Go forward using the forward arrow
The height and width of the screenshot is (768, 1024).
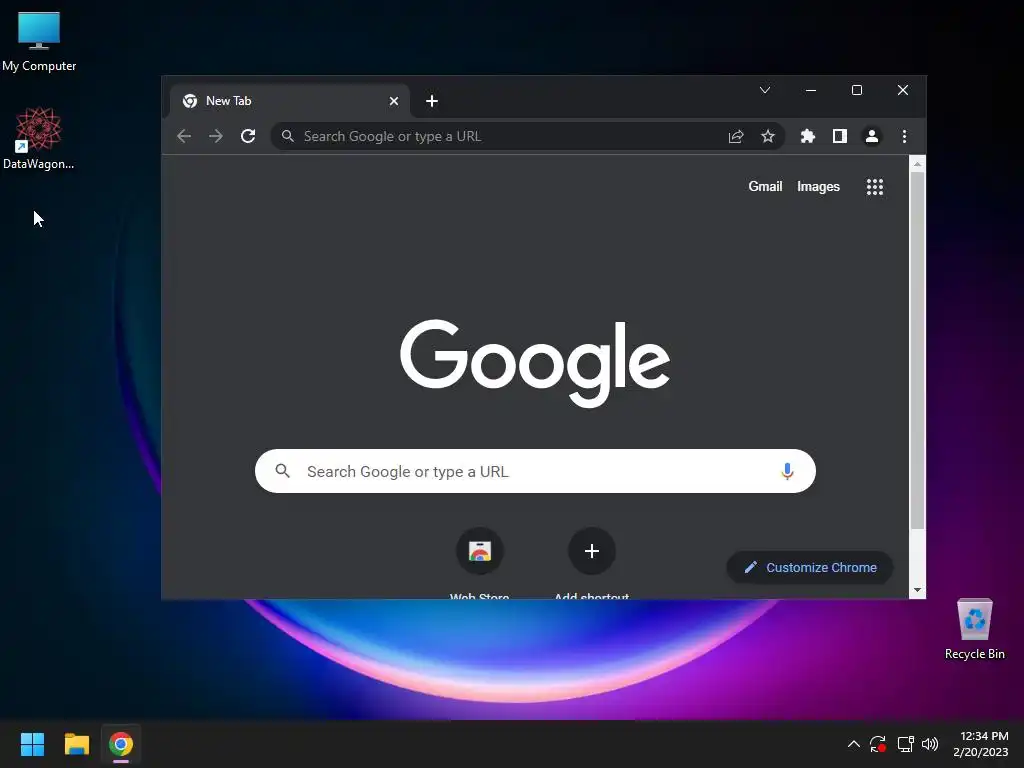point(216,136)
